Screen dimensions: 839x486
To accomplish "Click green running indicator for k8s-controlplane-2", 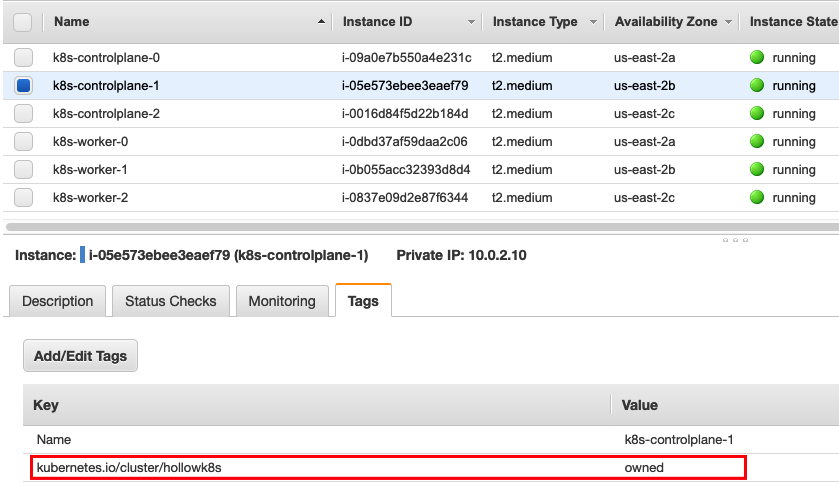I will (x=757, y=114).
